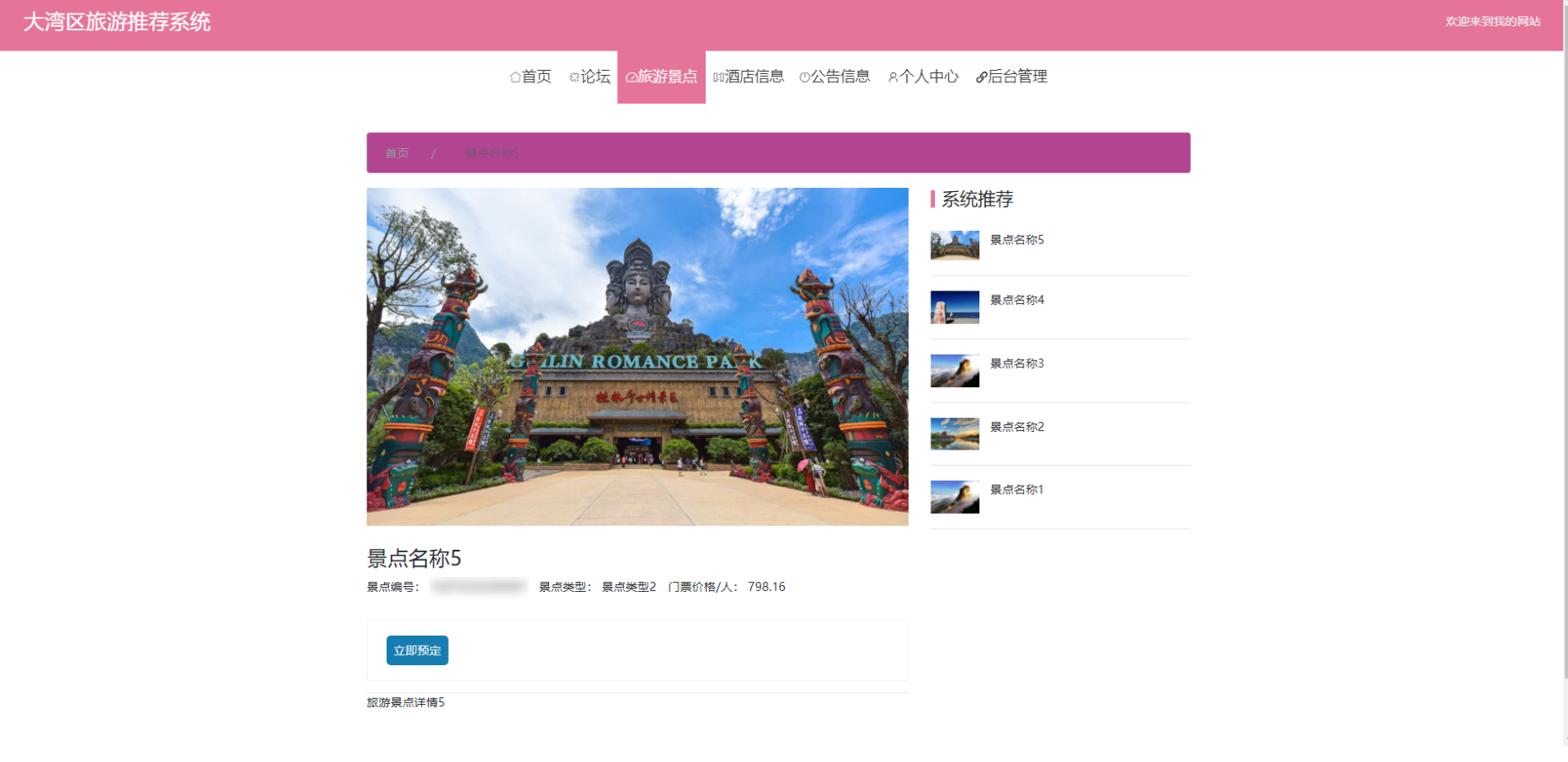Click the 立即预定 booking button

click(x=417, y=651)
